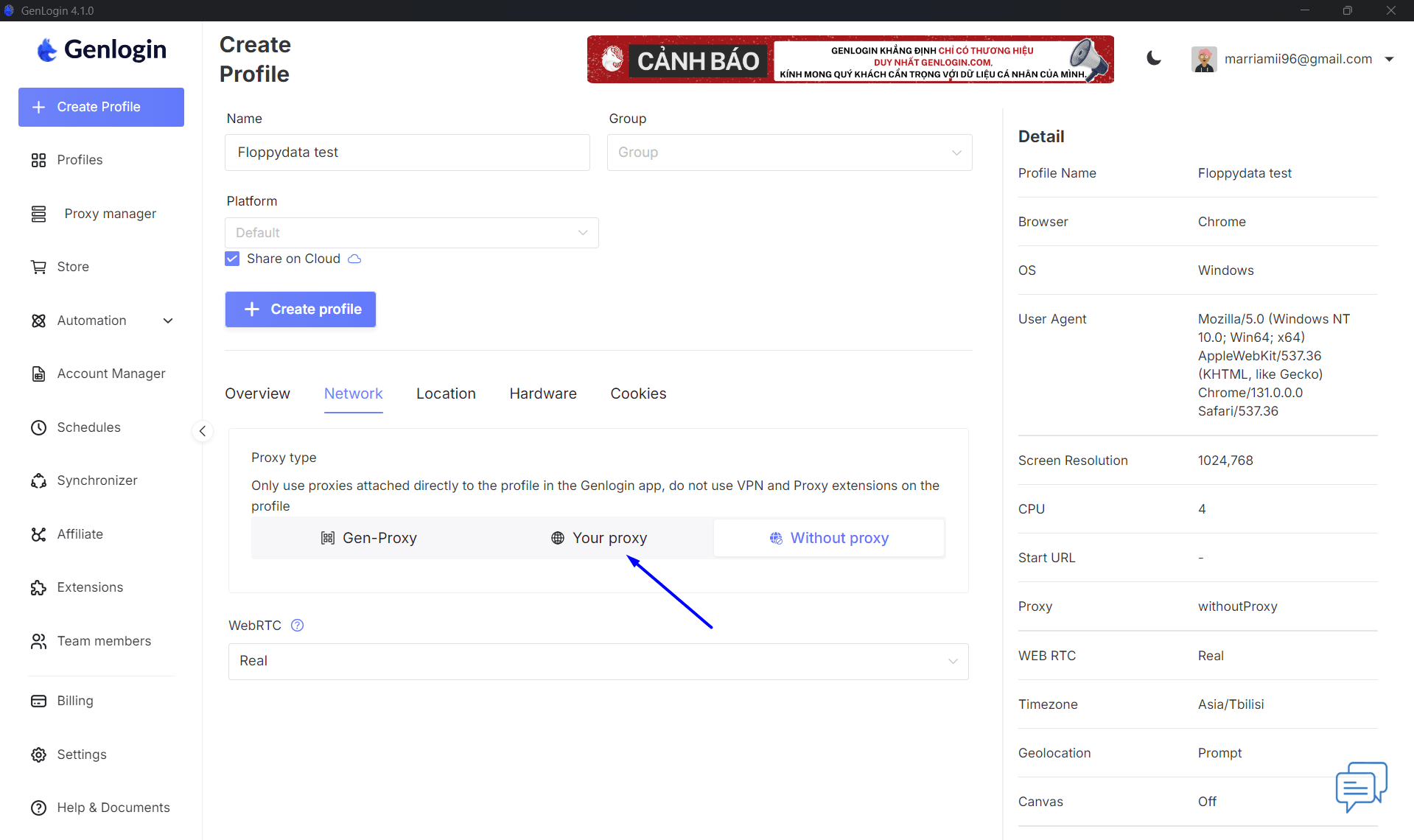Click the Gen-Proxy icon
The width and height of the screenshot is (1414, 840).
(328, 538)
